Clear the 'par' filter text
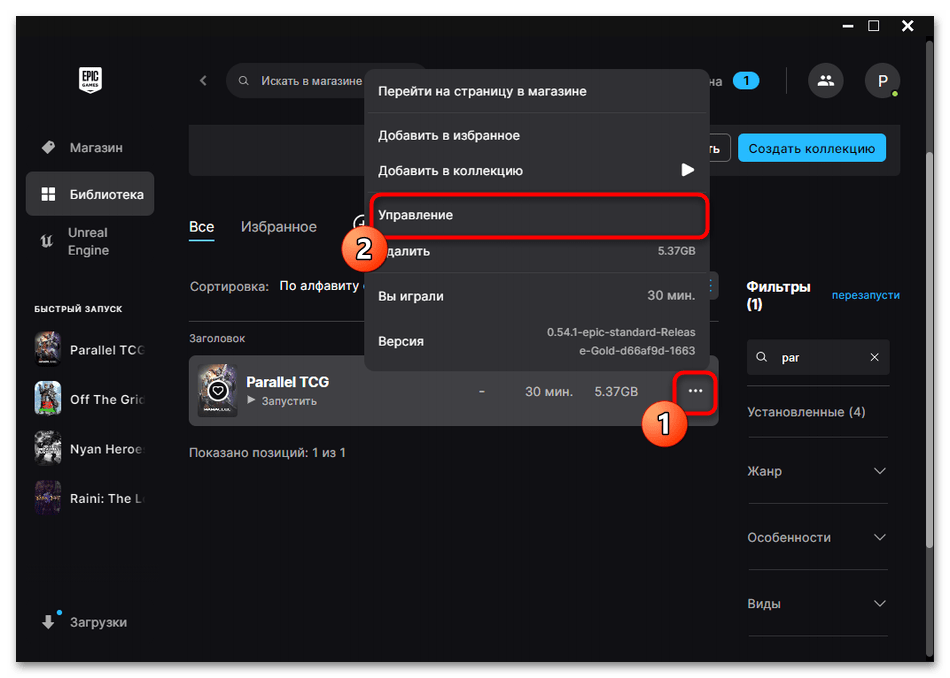 tap(874, 357)
